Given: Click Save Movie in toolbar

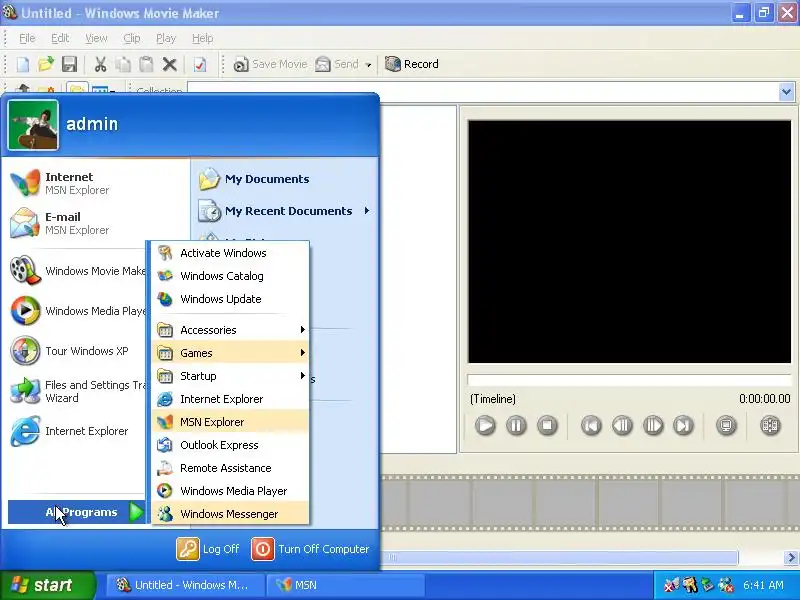Looking at the screenshot, I should [x=270, y=64].
